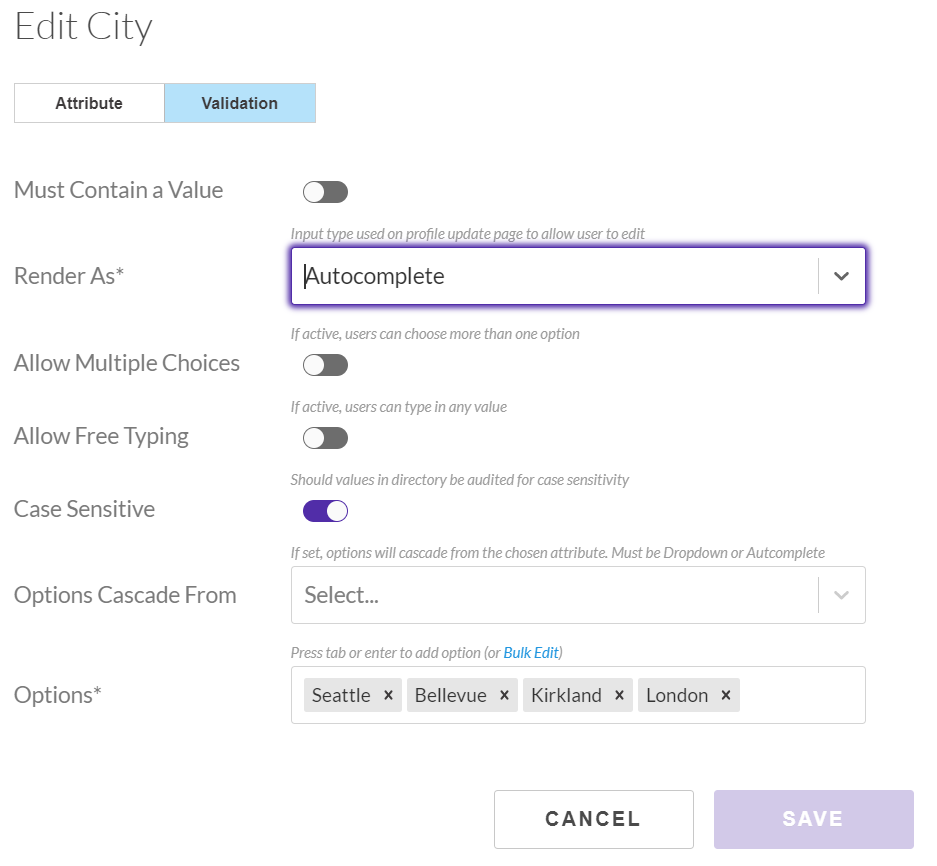Click the Cancel button
This screenshot has height=866, width=937.
(x=593, y=819)
